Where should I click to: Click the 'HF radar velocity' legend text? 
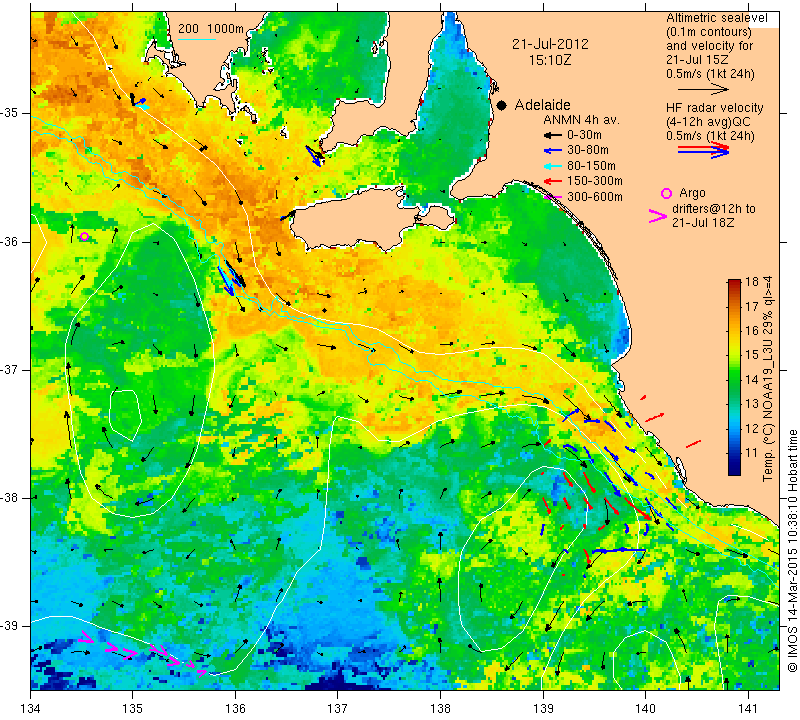click(x=714, y=108)
